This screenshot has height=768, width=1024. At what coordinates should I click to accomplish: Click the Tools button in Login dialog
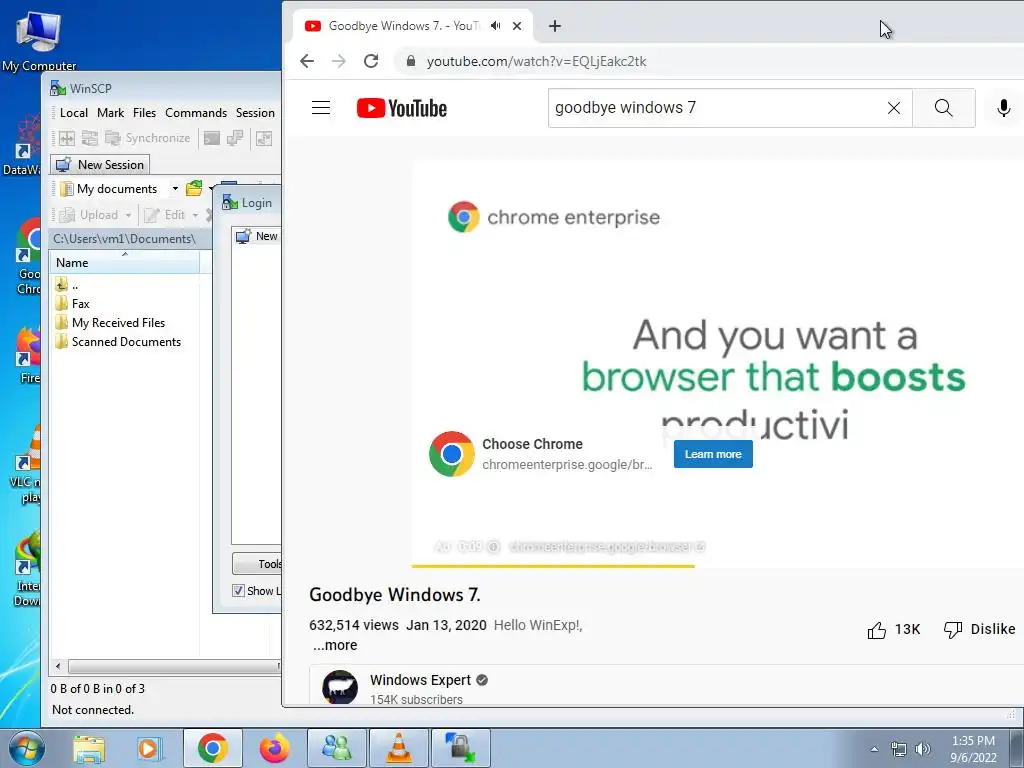tap(257, 564)
